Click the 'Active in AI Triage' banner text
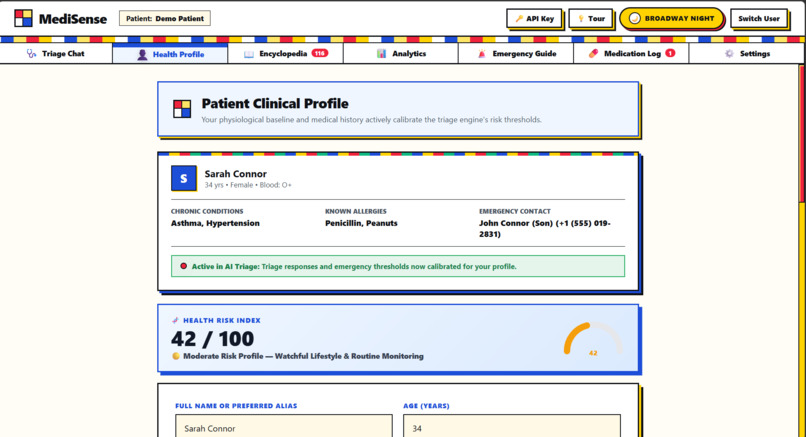This screenshot has height=437, width=806. [354, 266]
